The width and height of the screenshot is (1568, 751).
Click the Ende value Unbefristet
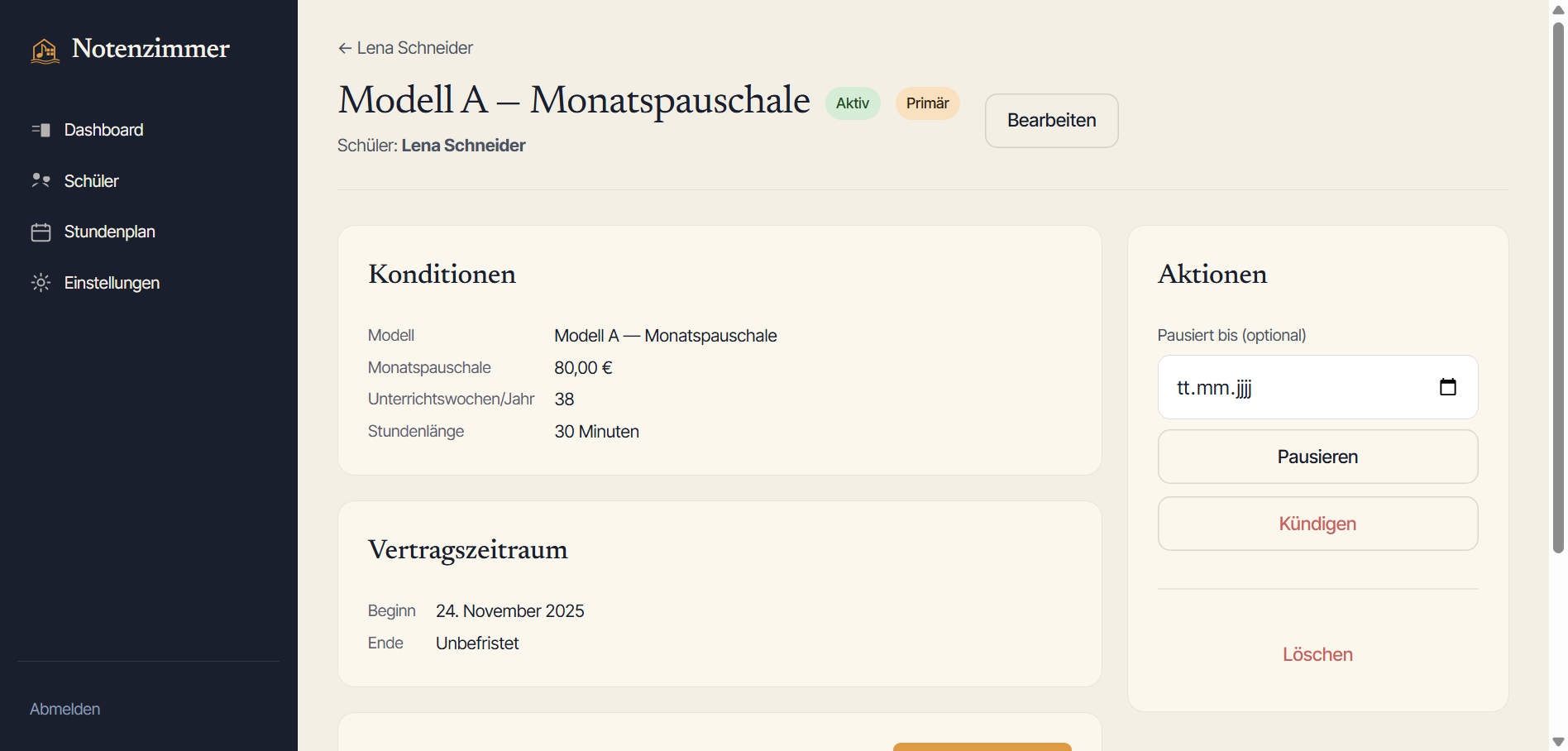pos(477,643)
